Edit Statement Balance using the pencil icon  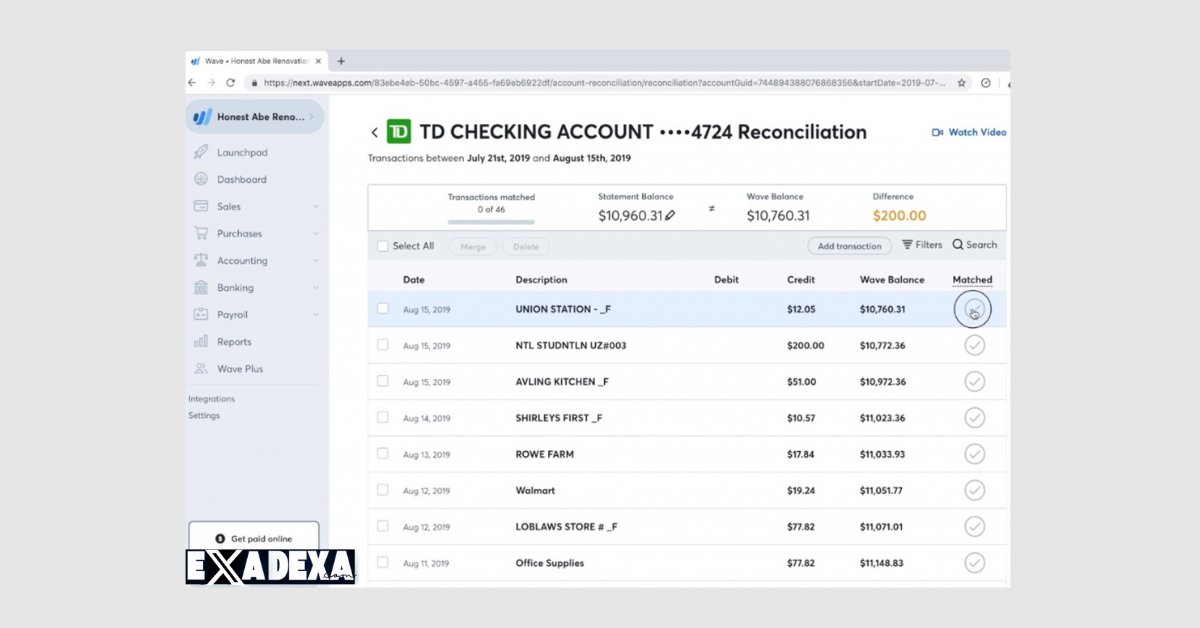pos(668,213)
